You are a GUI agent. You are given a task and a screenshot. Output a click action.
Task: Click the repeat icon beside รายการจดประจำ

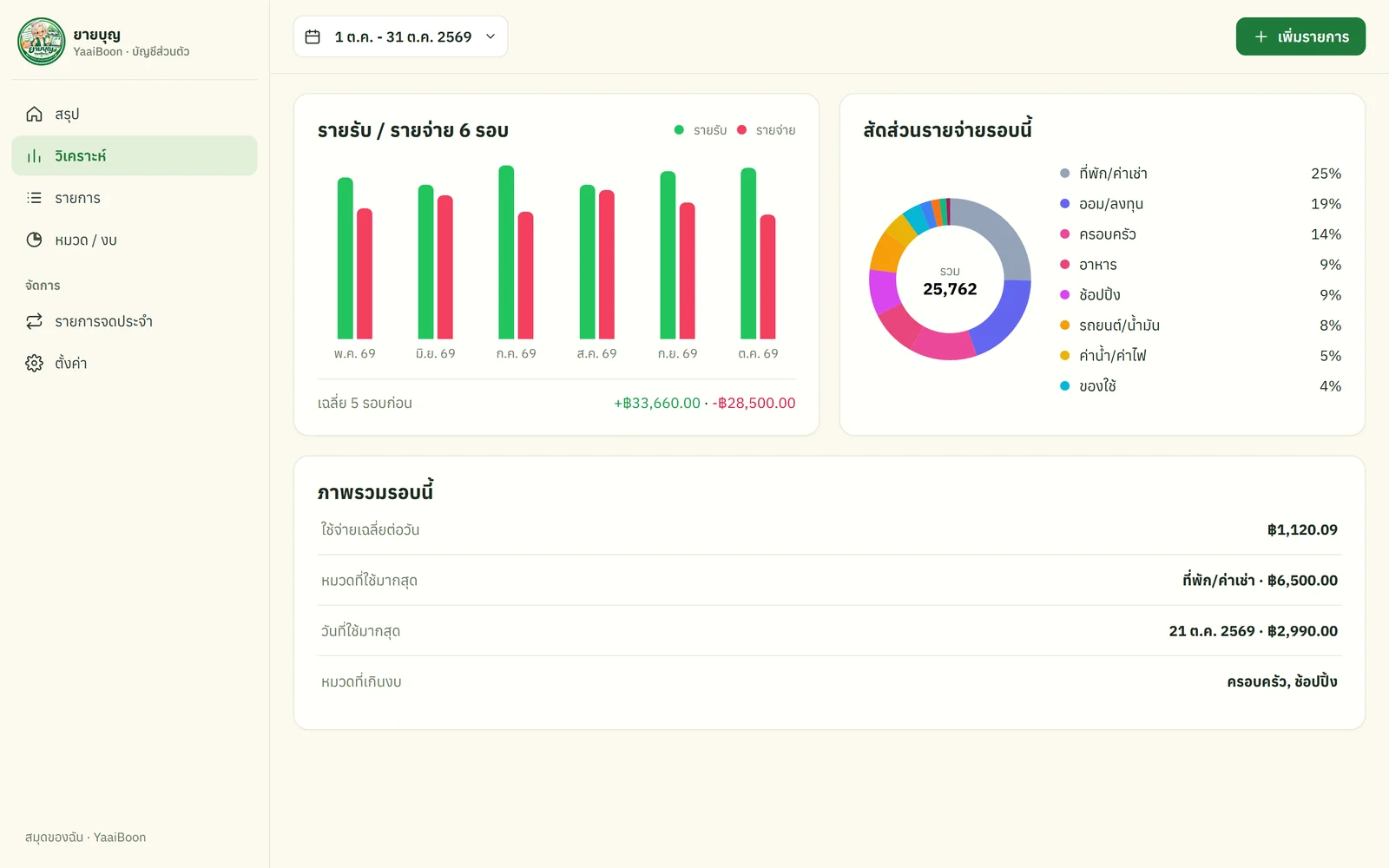point(34,321)
